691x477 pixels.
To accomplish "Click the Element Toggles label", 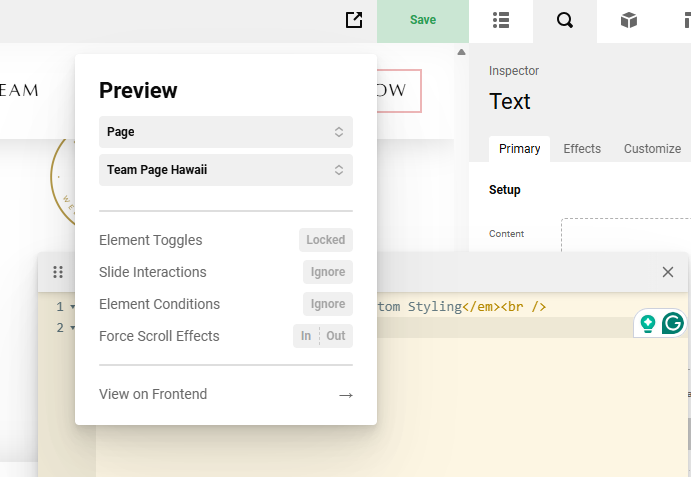I will tap(151, 240).
